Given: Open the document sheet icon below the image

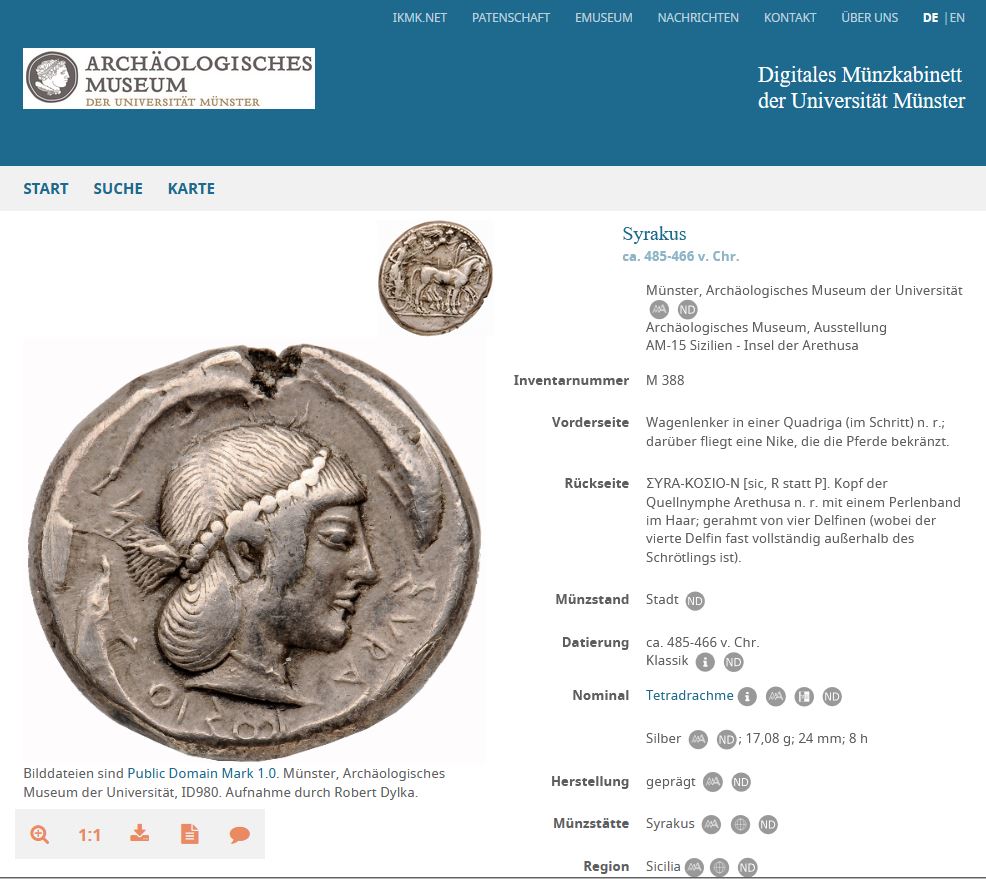Looking at the screenshot, I should (x=189, y=834).
